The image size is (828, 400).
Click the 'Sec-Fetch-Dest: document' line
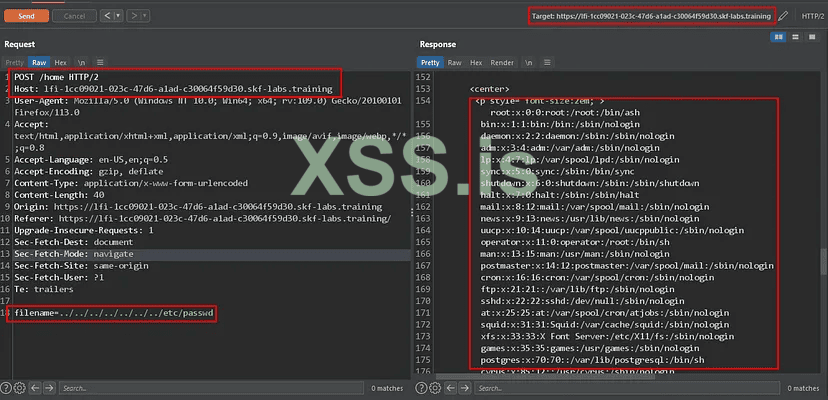pos(74,242)
